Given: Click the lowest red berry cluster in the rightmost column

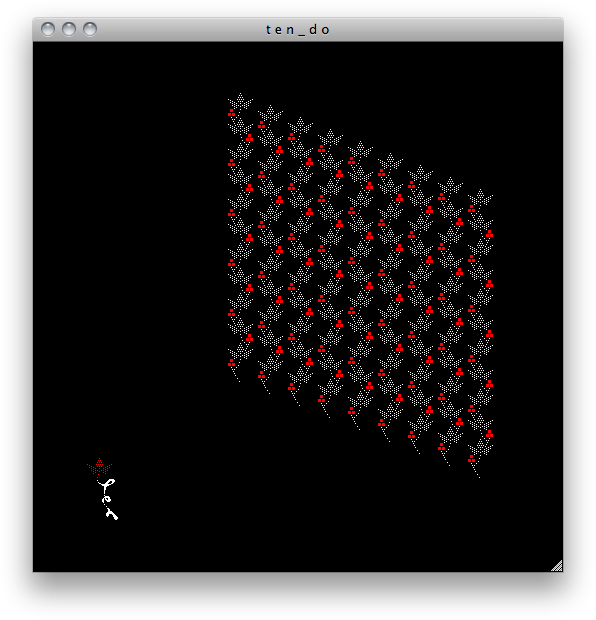Looking at the screenshot, I should click(471, 459).
